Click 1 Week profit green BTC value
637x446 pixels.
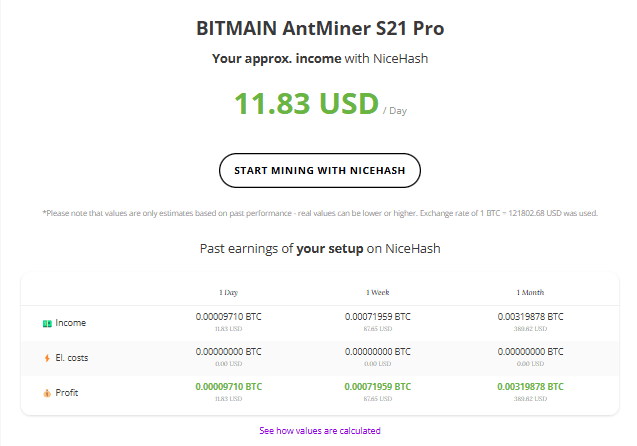378,386
